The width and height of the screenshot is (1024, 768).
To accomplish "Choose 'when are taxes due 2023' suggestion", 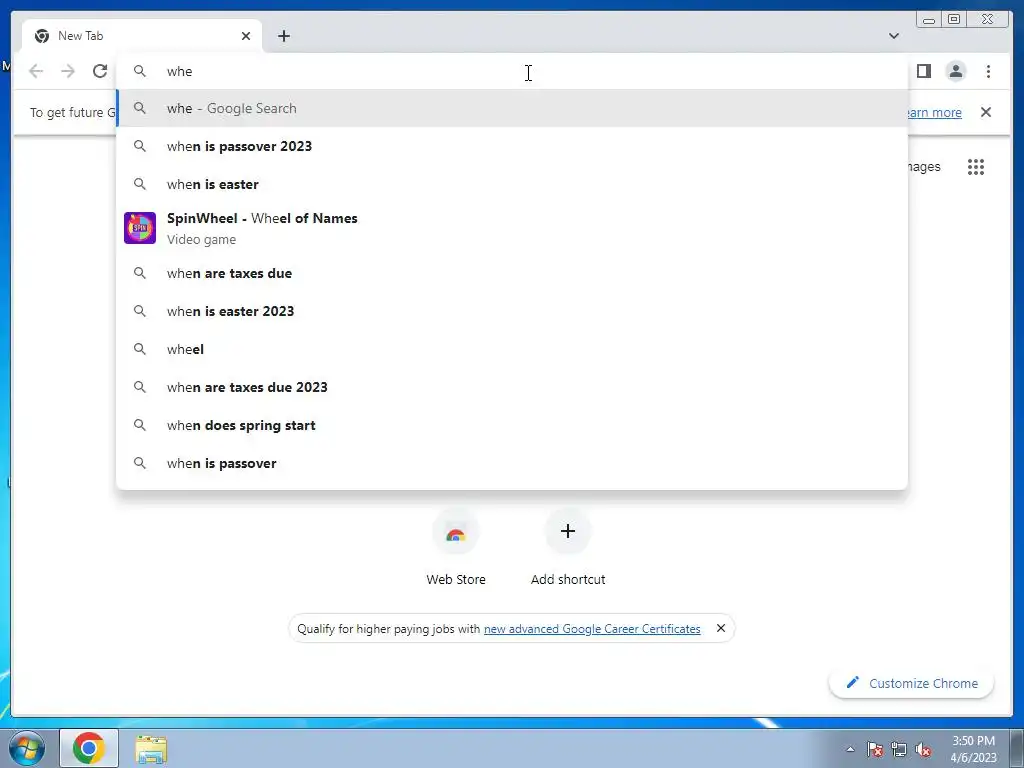I will pyautogui.click(x=512, y=387).
